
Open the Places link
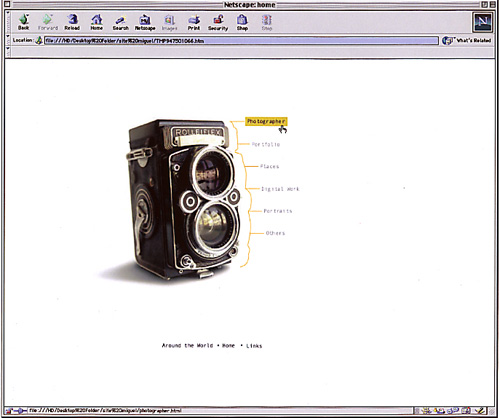tap(269, 166)
